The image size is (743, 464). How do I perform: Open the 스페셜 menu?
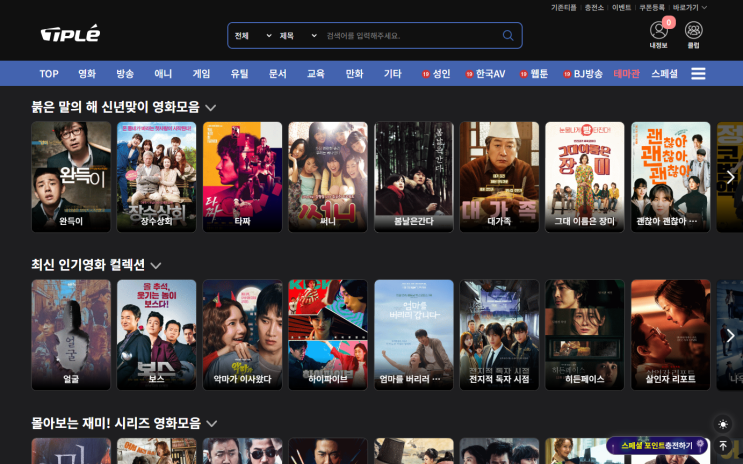pos(664,73)
